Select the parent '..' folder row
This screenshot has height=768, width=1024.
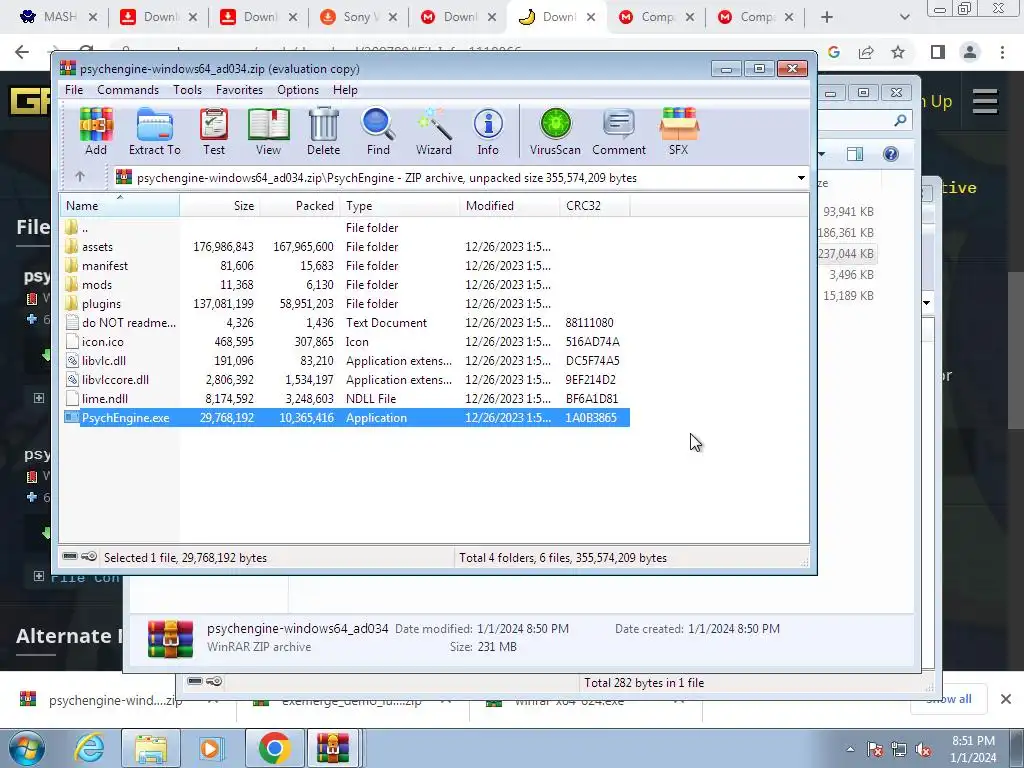[346, 228]
